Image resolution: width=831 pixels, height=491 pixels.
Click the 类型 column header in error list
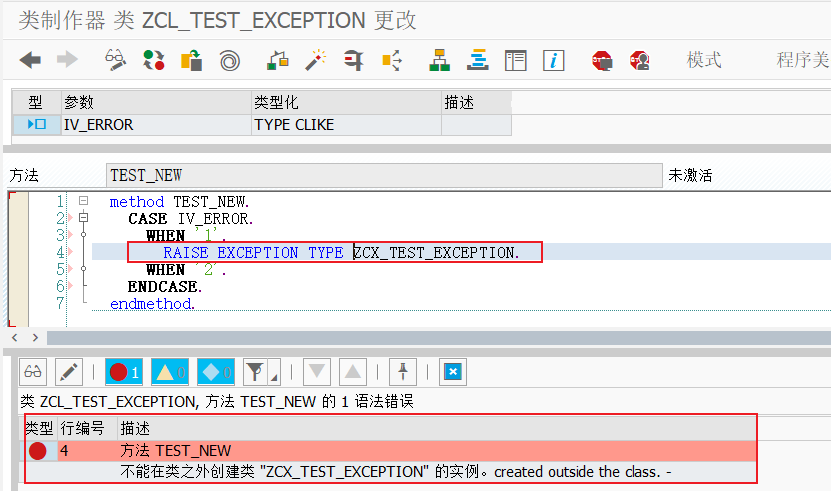tap(39, 428)
